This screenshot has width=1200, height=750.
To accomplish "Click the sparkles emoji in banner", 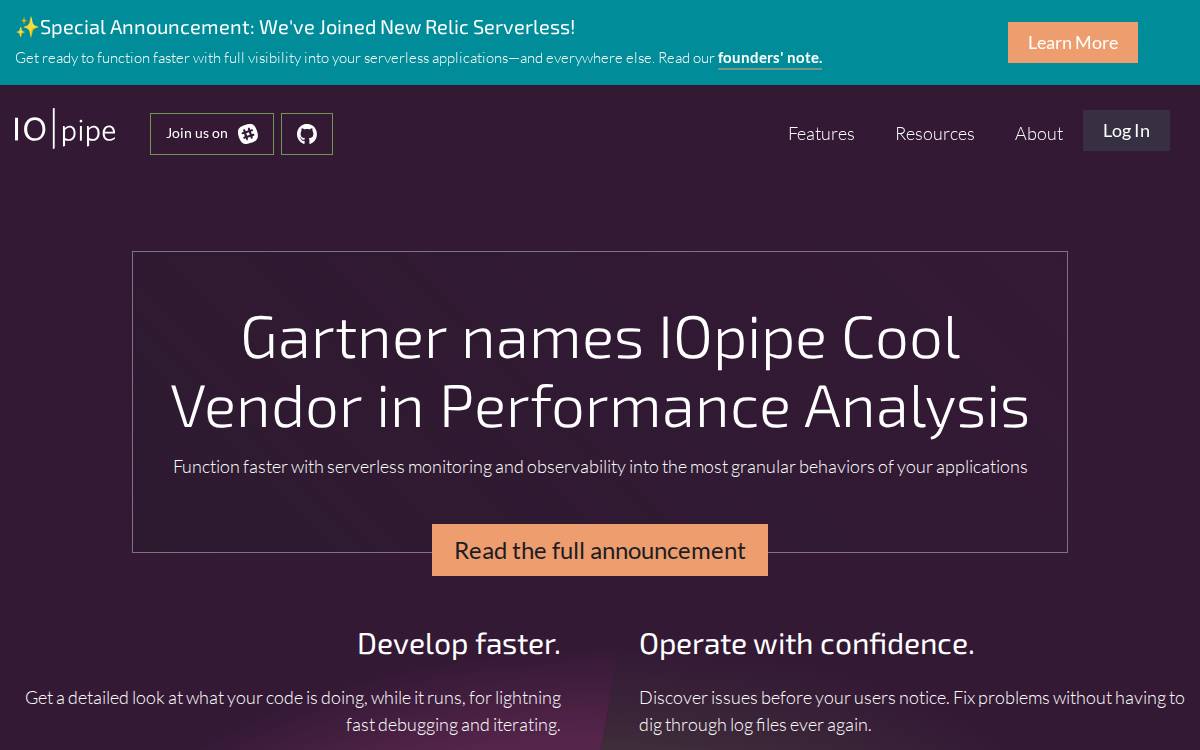I will tap(27, 27).
